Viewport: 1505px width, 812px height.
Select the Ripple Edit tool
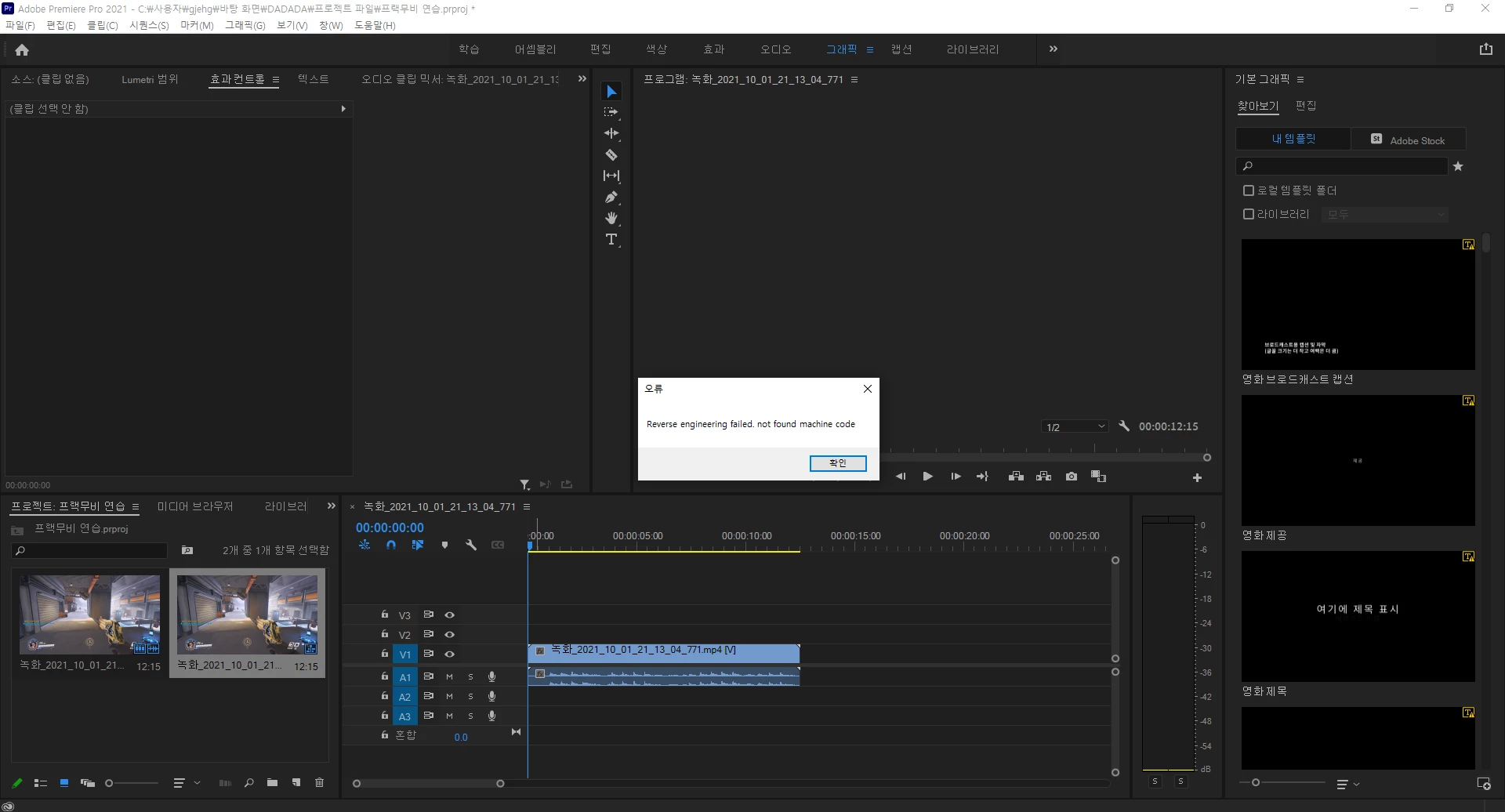click(x=611, y=134)
